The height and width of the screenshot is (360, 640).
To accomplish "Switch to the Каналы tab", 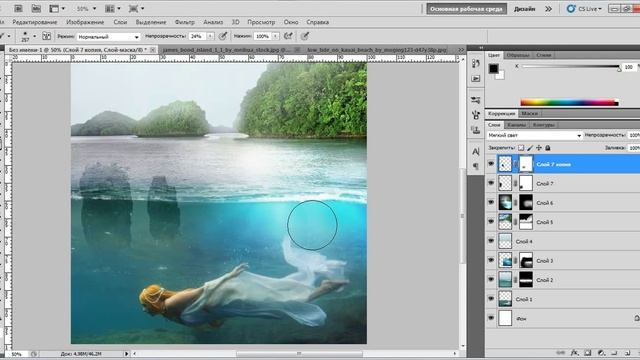I will [516, 124].
